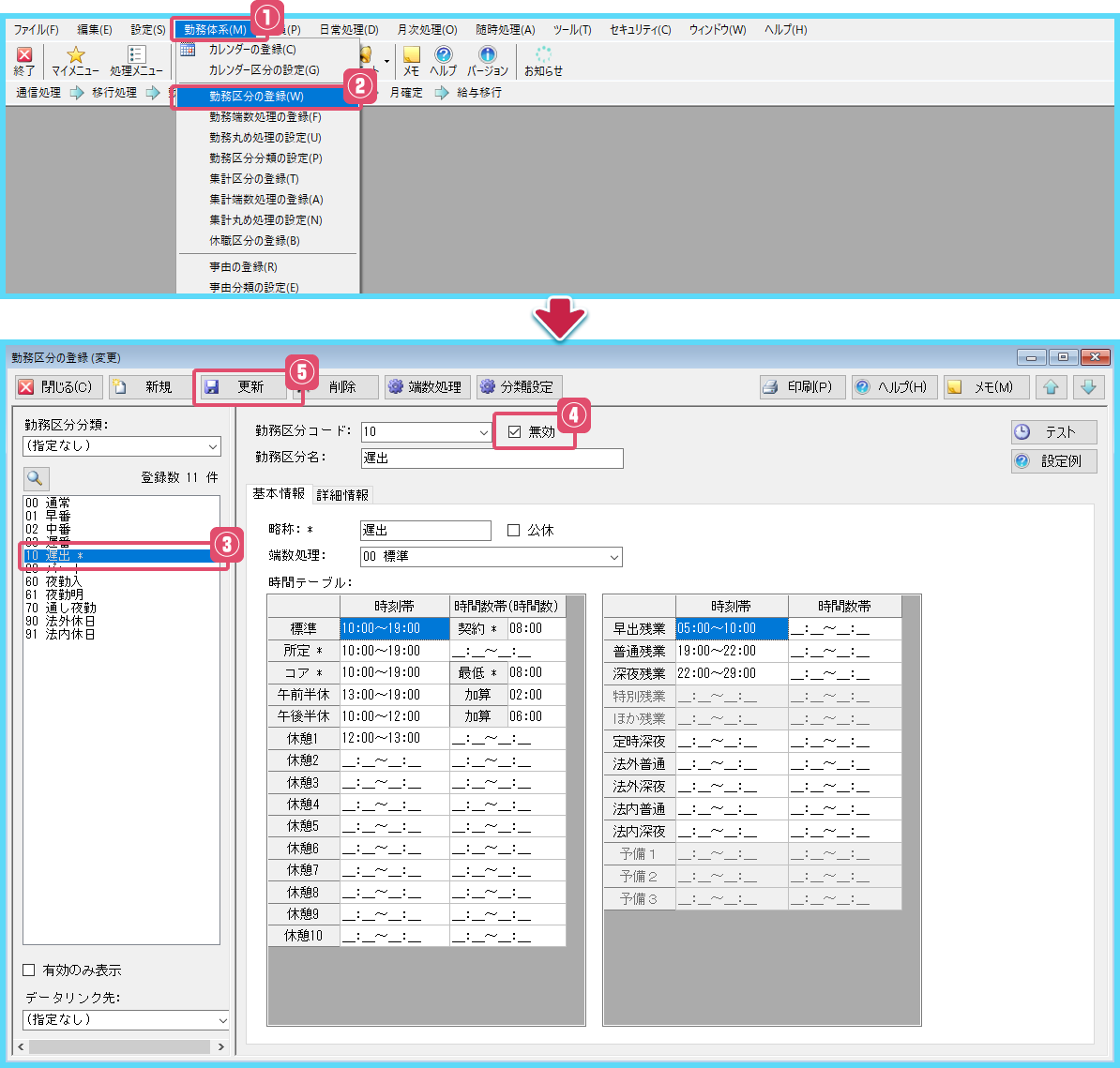Open the お知らせ notification icon
This screenshot has height=1068, width=1120.
[543, 55]
